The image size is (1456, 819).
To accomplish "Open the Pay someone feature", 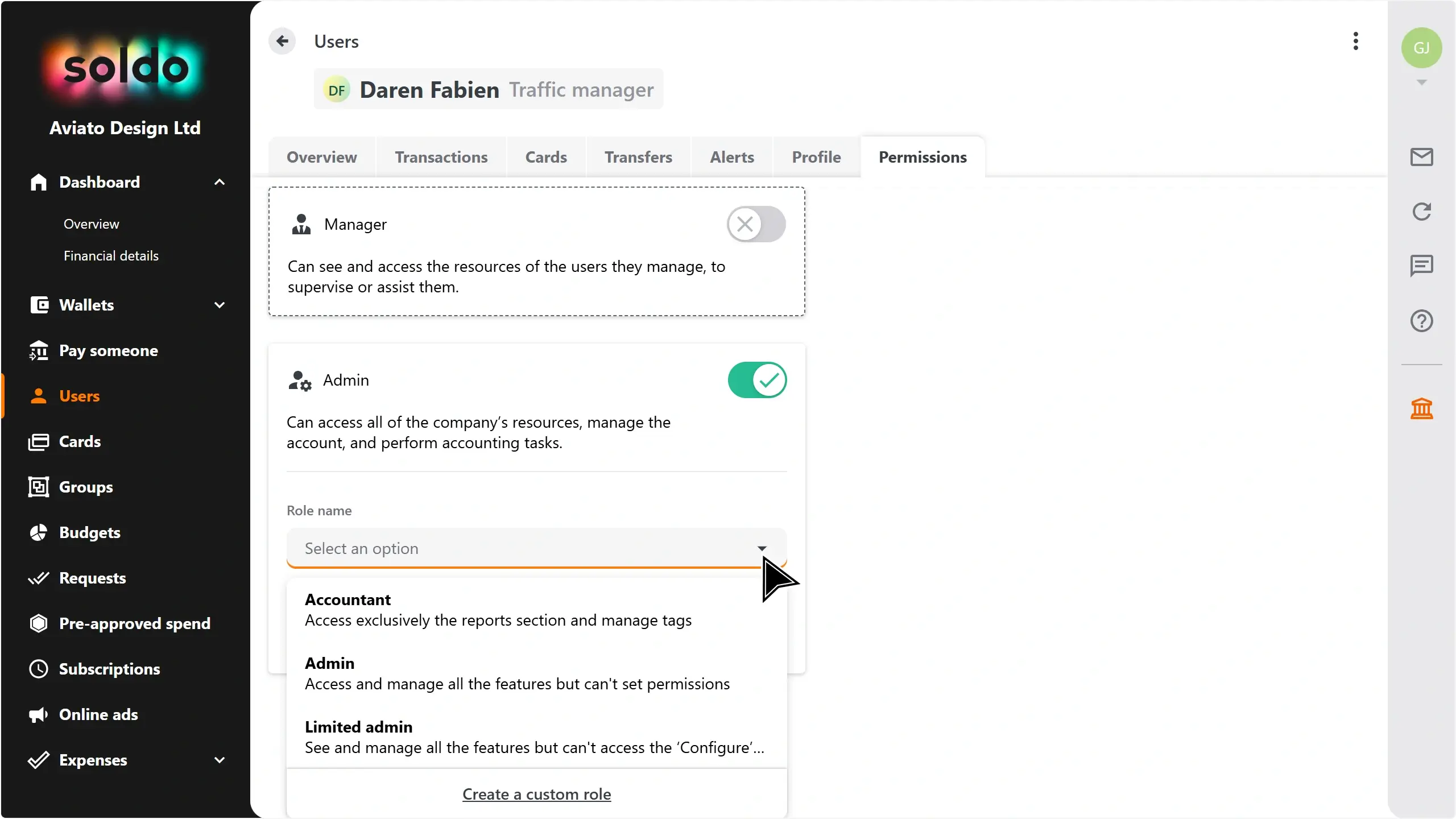I will pyautogui.click(x=108, y=351).
